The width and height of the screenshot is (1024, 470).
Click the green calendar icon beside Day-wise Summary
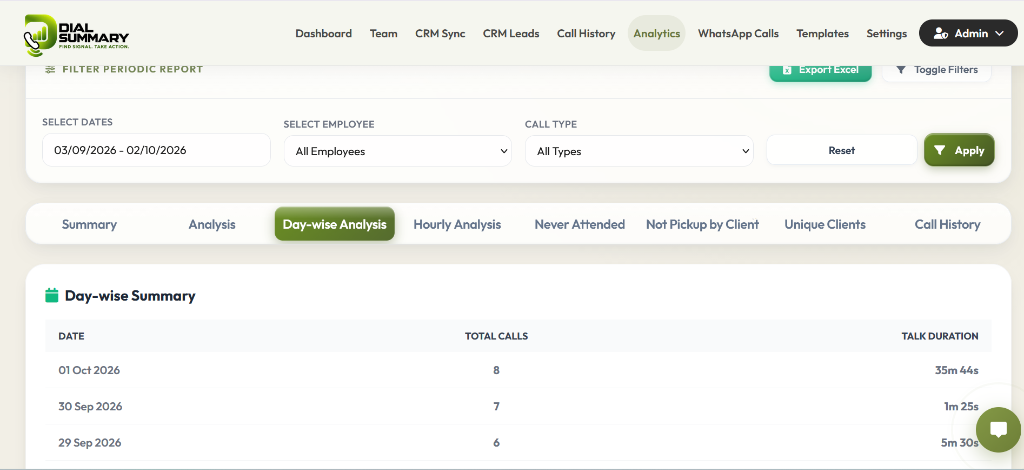pyautogui.click(x=52, y=295)
